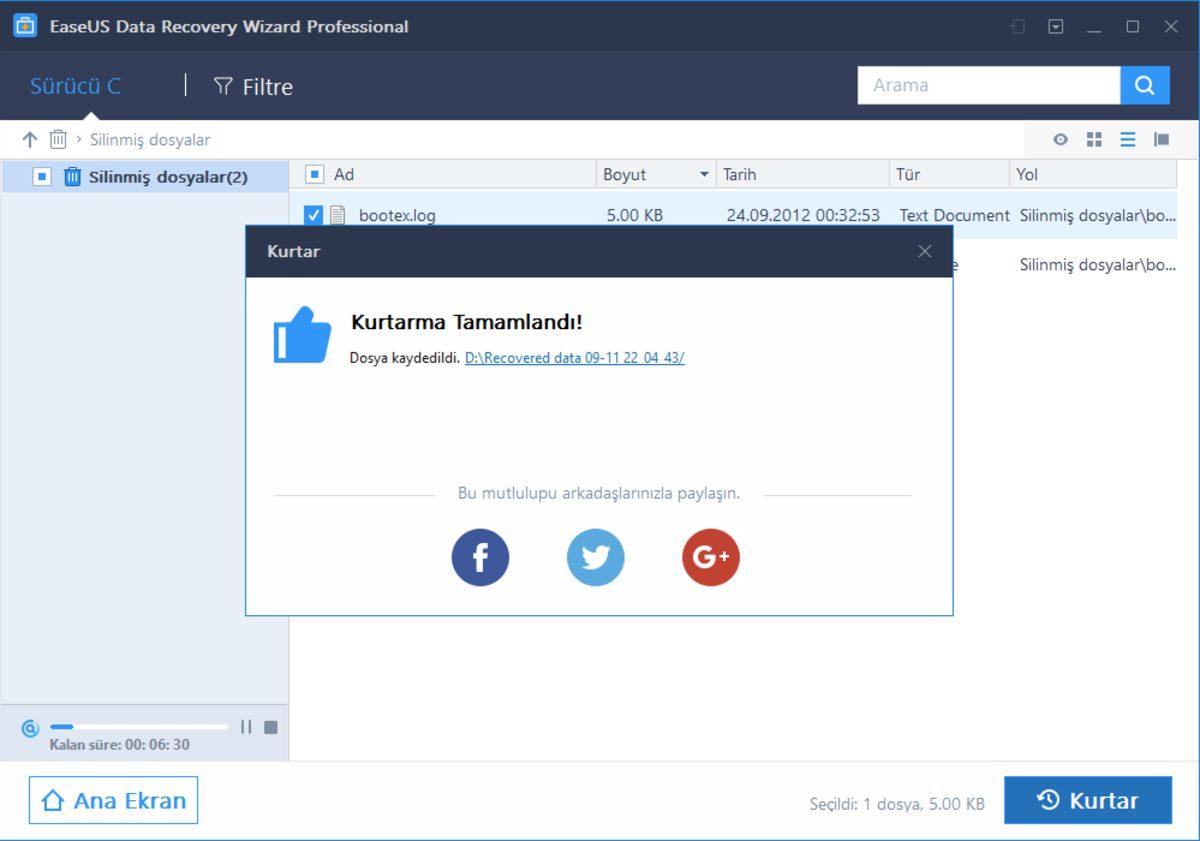Go up one folder level
The image size is (1200, 841).
click(29, 140)
